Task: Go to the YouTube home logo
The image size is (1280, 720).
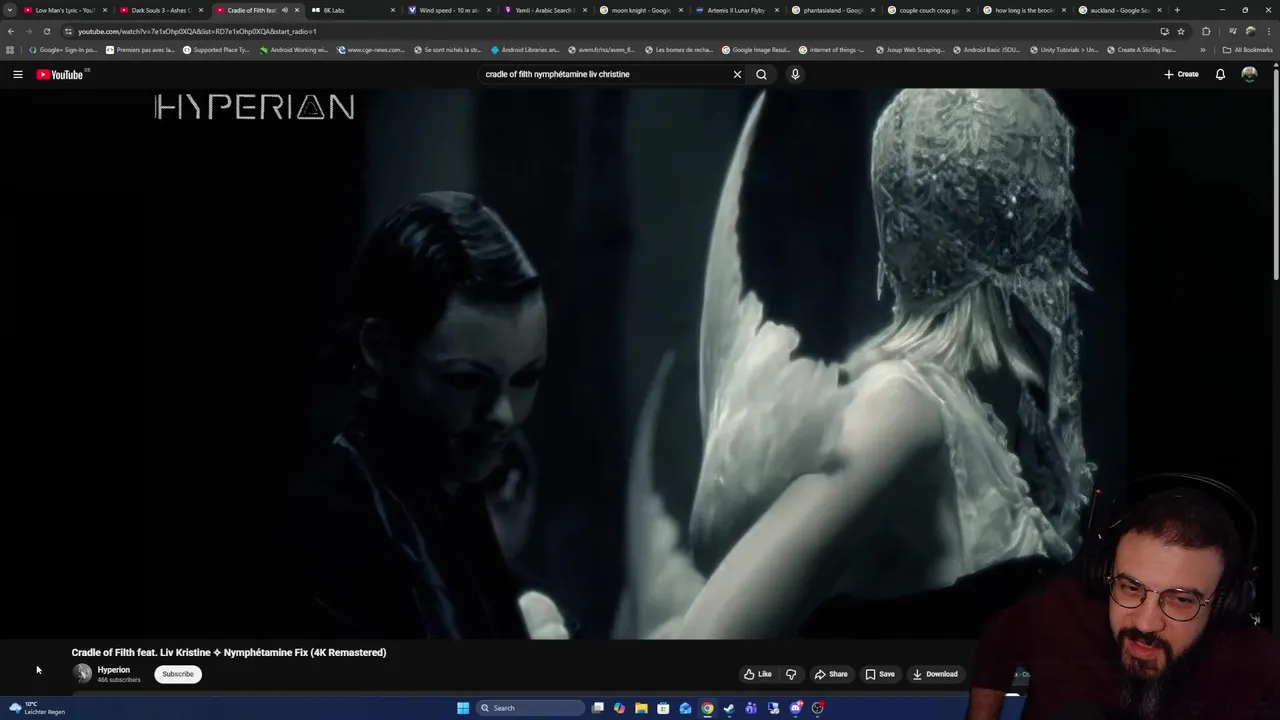Action: coord(60,74)
